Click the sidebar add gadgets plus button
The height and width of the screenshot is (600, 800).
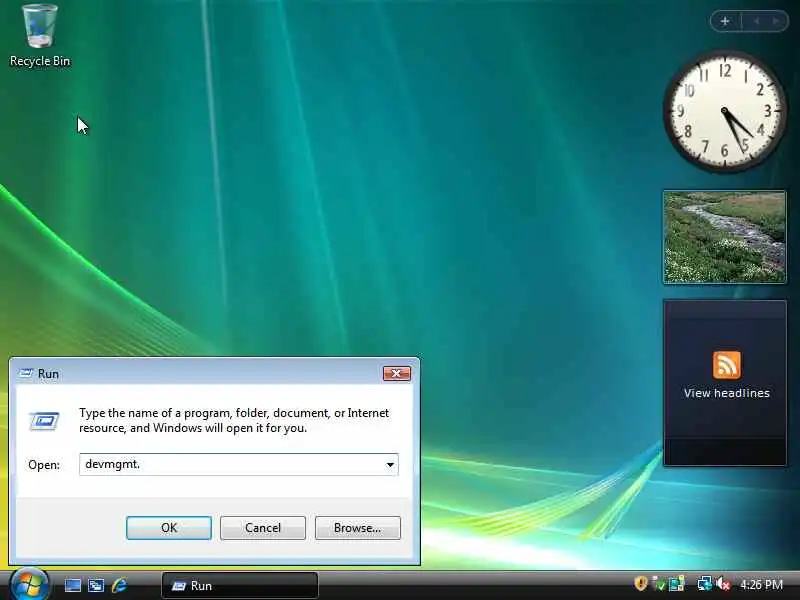coord(725,21)
